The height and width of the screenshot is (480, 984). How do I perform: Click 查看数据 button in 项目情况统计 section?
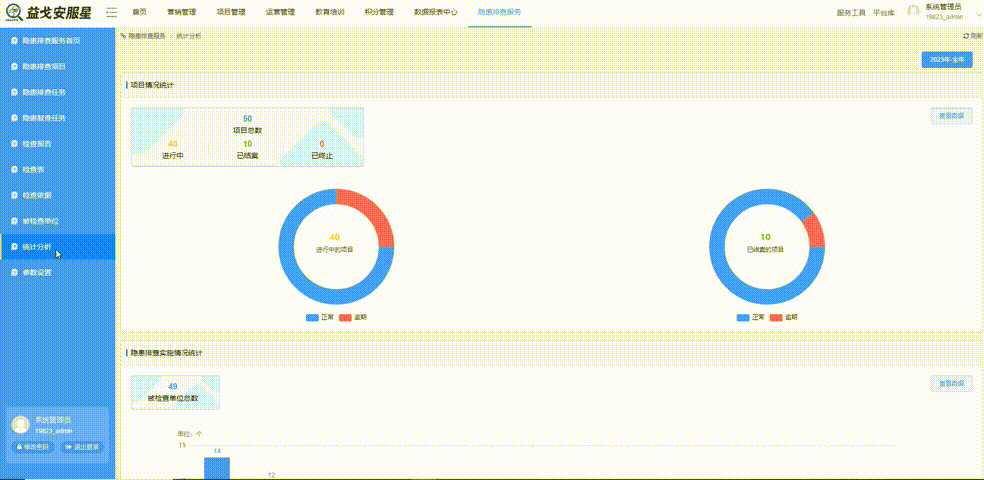click(951, 116)
